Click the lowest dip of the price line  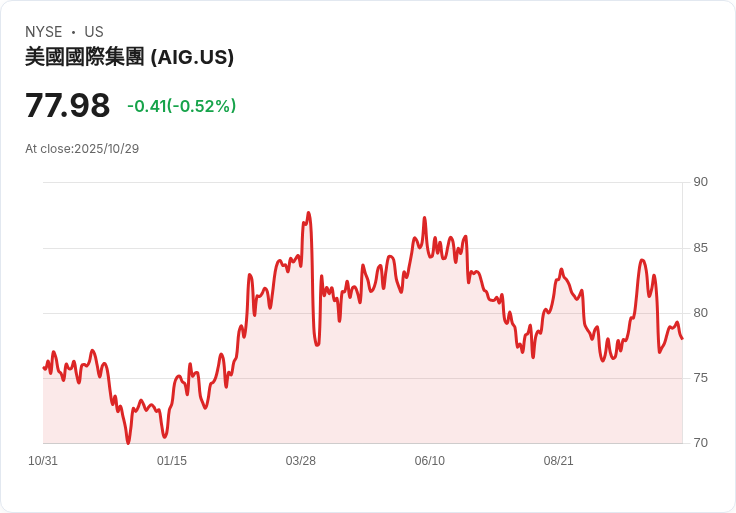click(128, 442)
